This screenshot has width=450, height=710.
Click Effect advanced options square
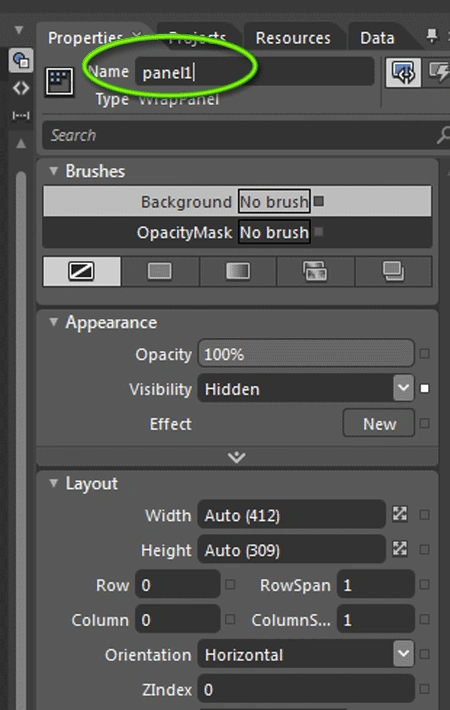coord(425,423)
